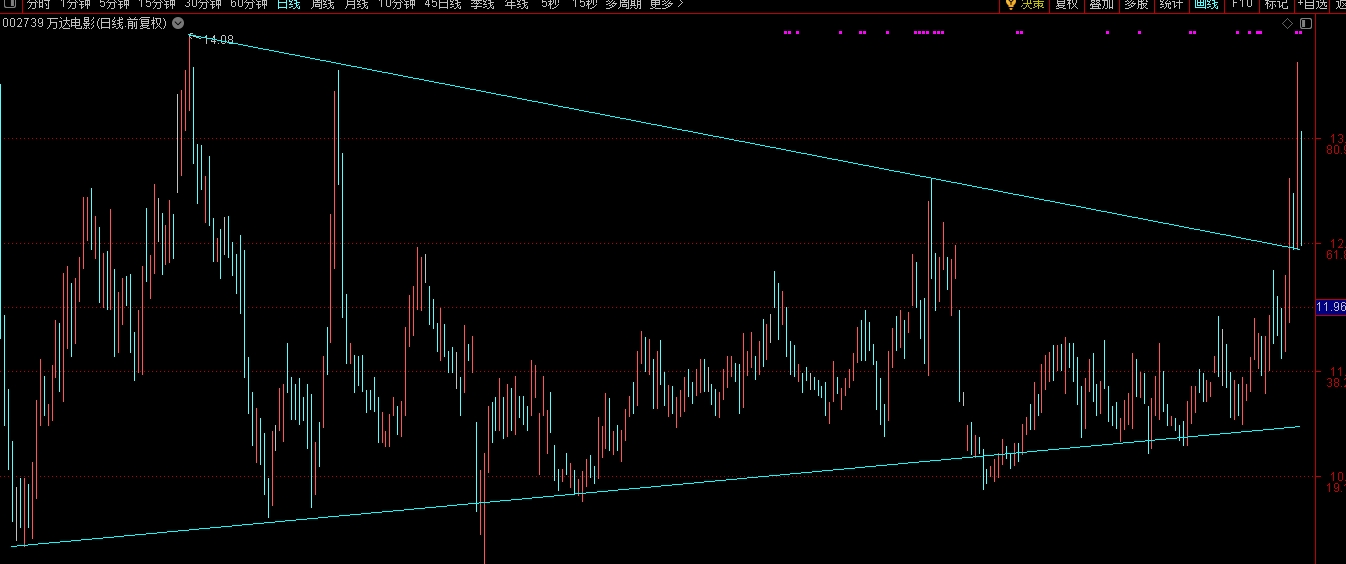Open the 多周期 multi-period view
Viewport: 1346px width, 564px height.
point(623,4)
